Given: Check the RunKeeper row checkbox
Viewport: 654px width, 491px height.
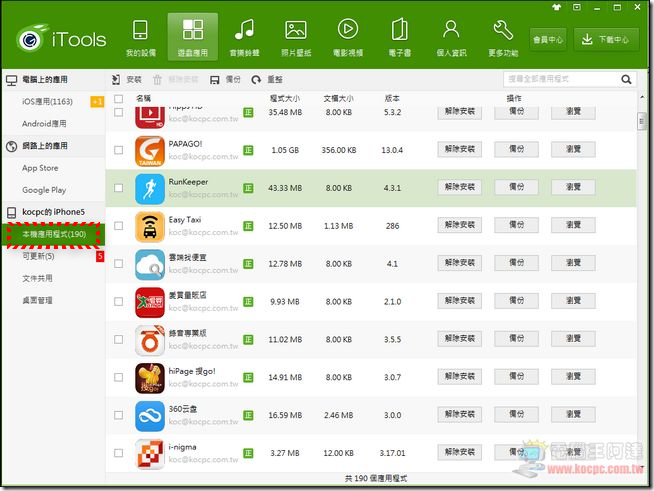Looking at the screenshot, I should pos(118,188).
